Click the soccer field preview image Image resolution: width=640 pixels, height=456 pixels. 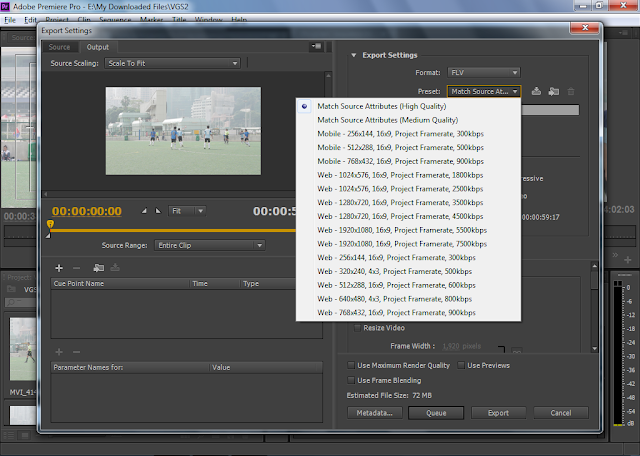point(183,131)
